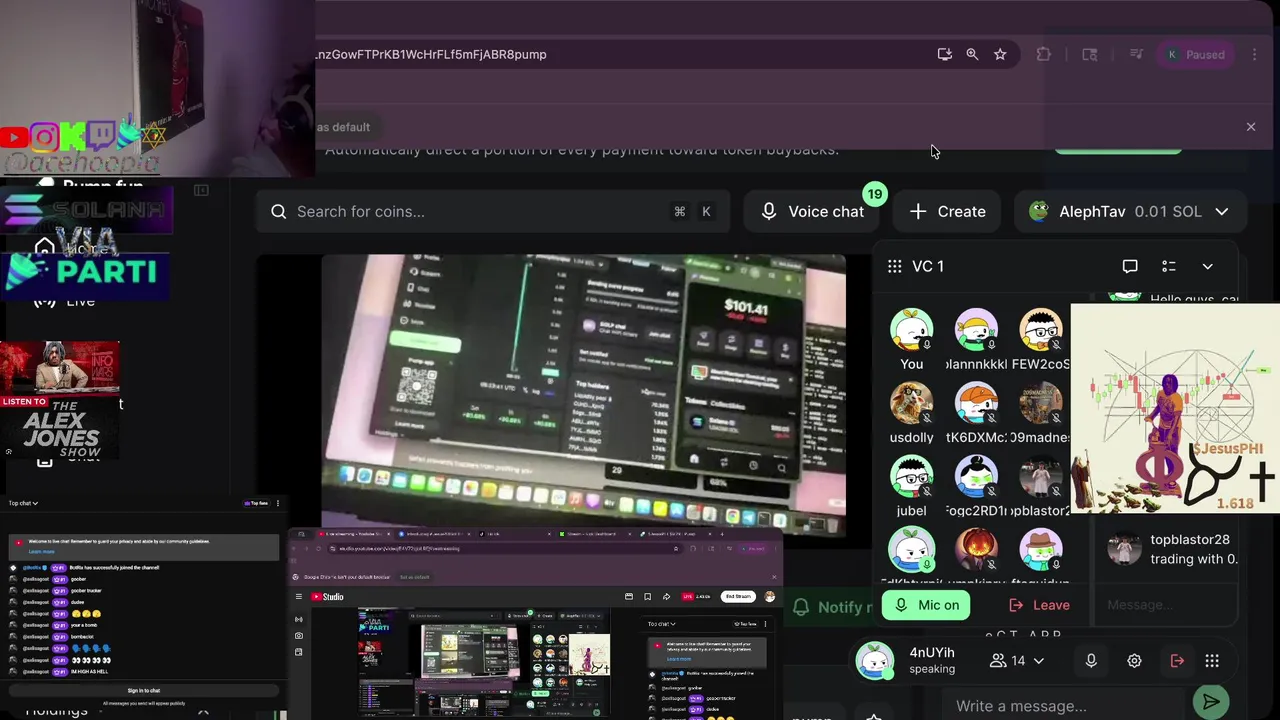The height and width of the screenshot is (720, 1280).
Task: Click the LIVE indicator in Studio
Action: click(x=687, y=597)
